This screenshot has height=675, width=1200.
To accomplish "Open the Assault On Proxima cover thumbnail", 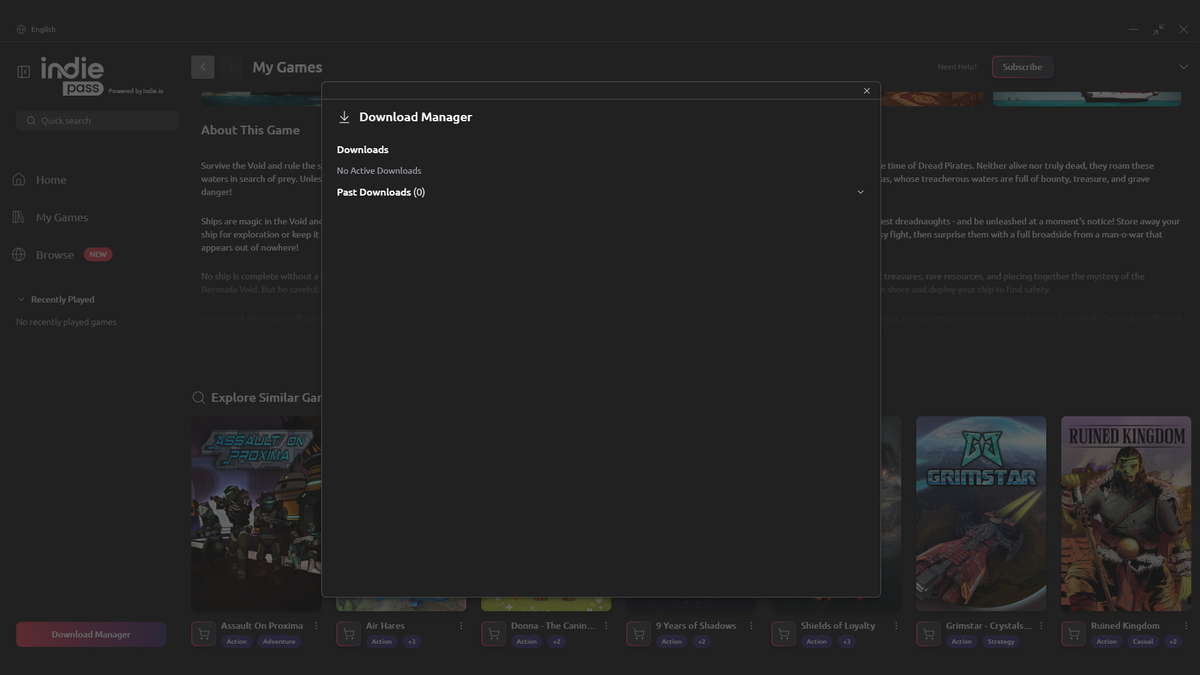I will point(256,513).
